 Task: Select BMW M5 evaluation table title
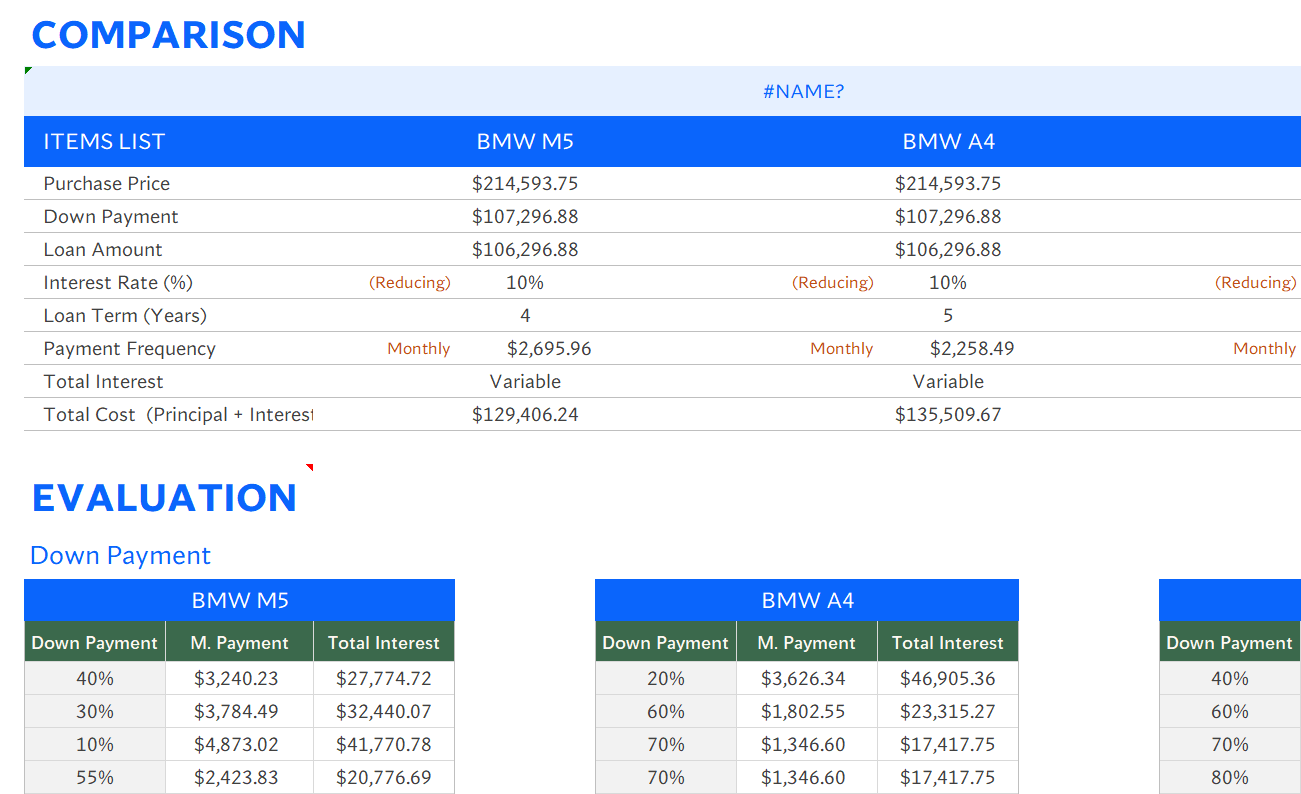(x=240, y=600)
